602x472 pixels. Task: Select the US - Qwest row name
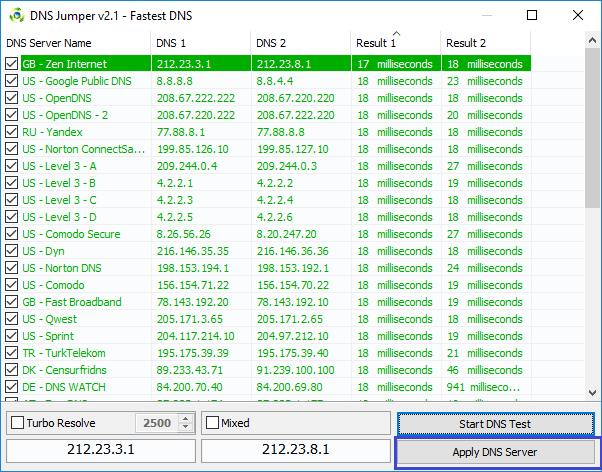coord(50,319)
